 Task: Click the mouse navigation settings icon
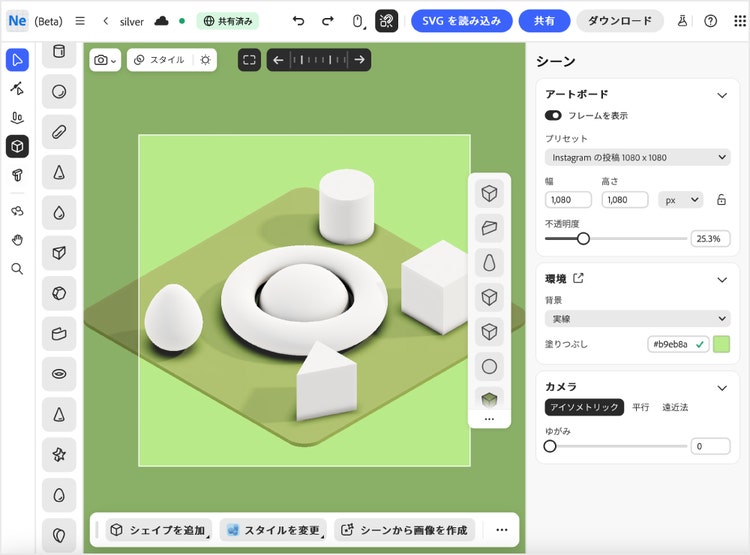pos(358,21)
